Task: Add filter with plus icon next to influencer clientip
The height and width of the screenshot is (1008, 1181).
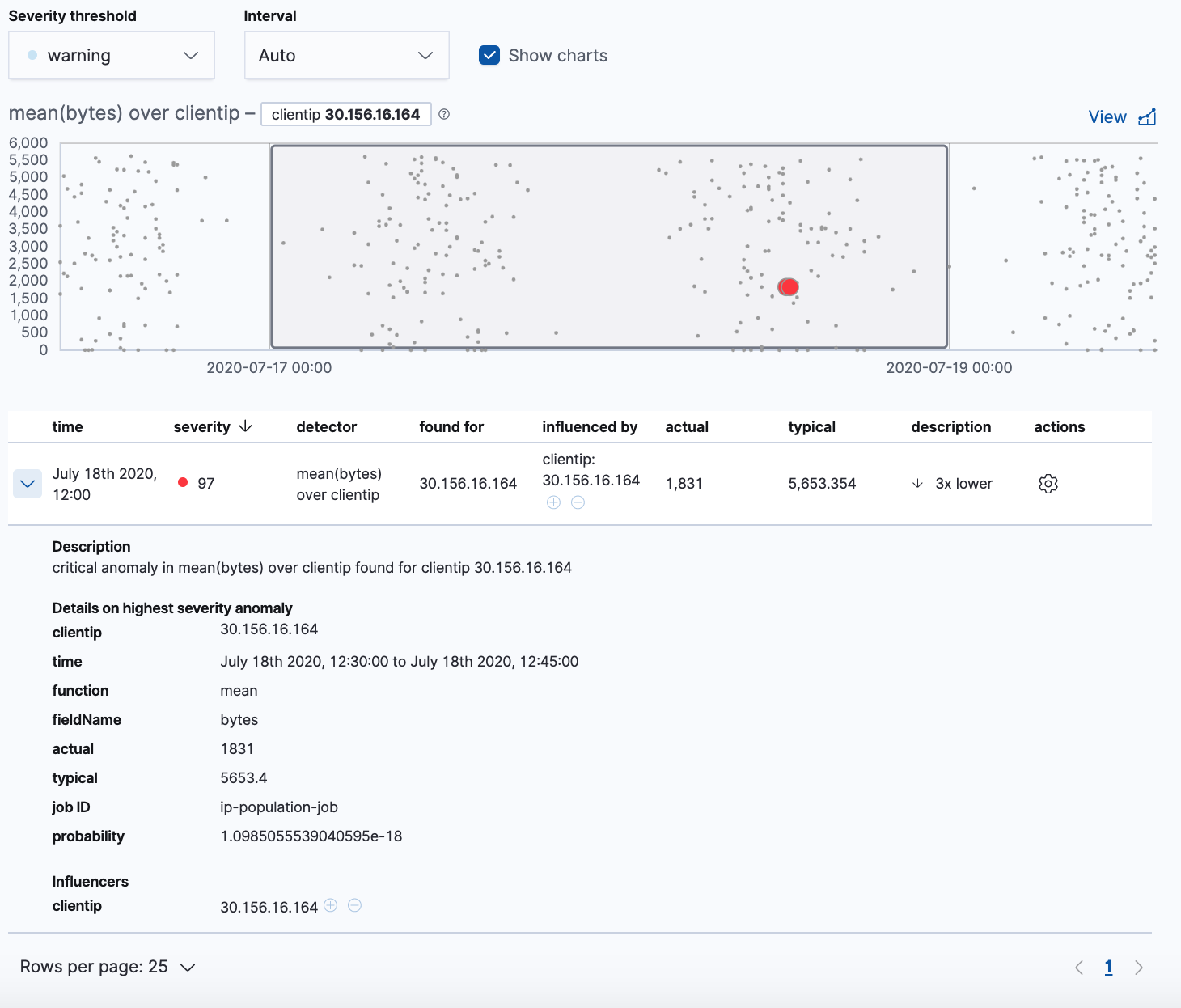Action: tap(330, 905)
